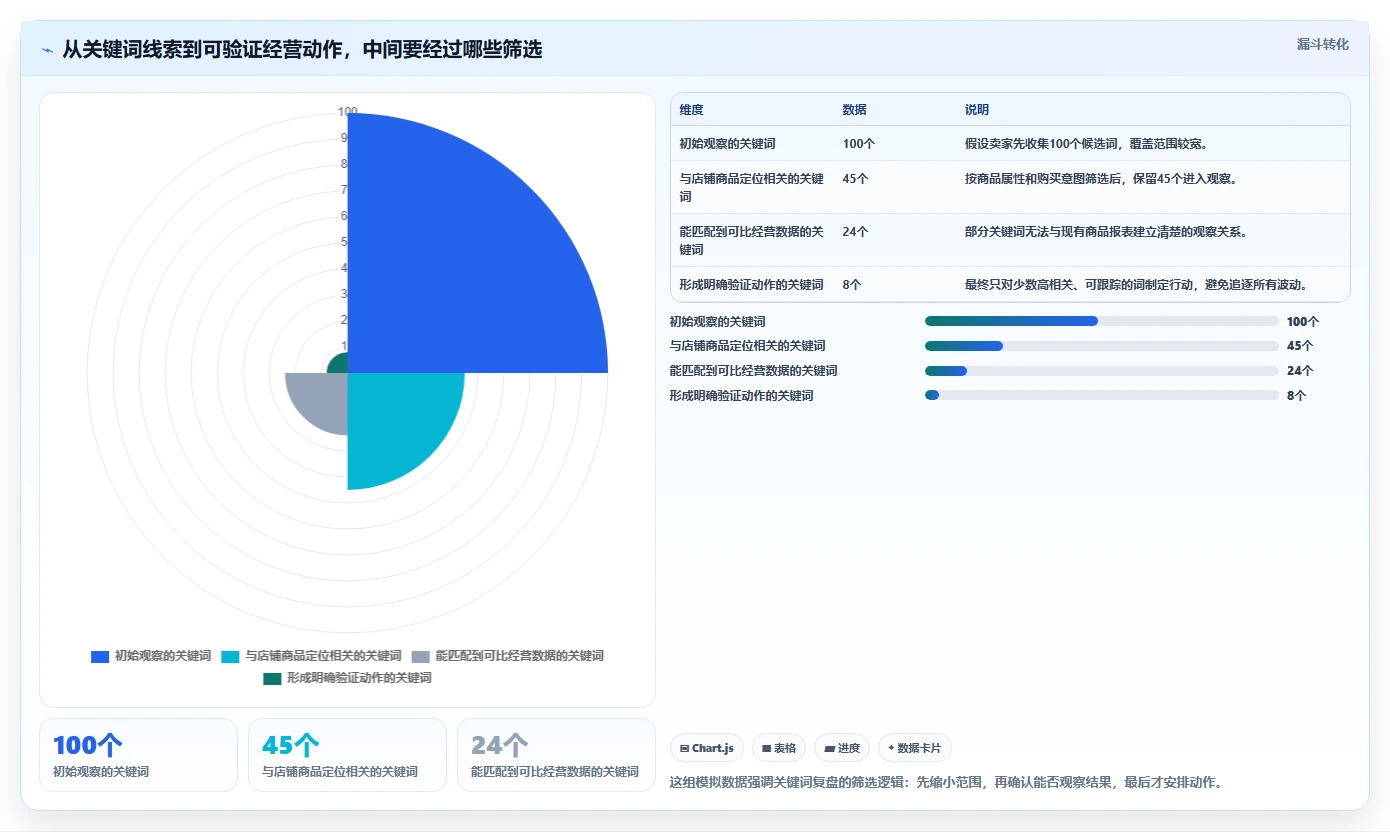Click the 说明 column header
The height and width of the screenshot is (832, 1390).
click(x=976, y=110)
